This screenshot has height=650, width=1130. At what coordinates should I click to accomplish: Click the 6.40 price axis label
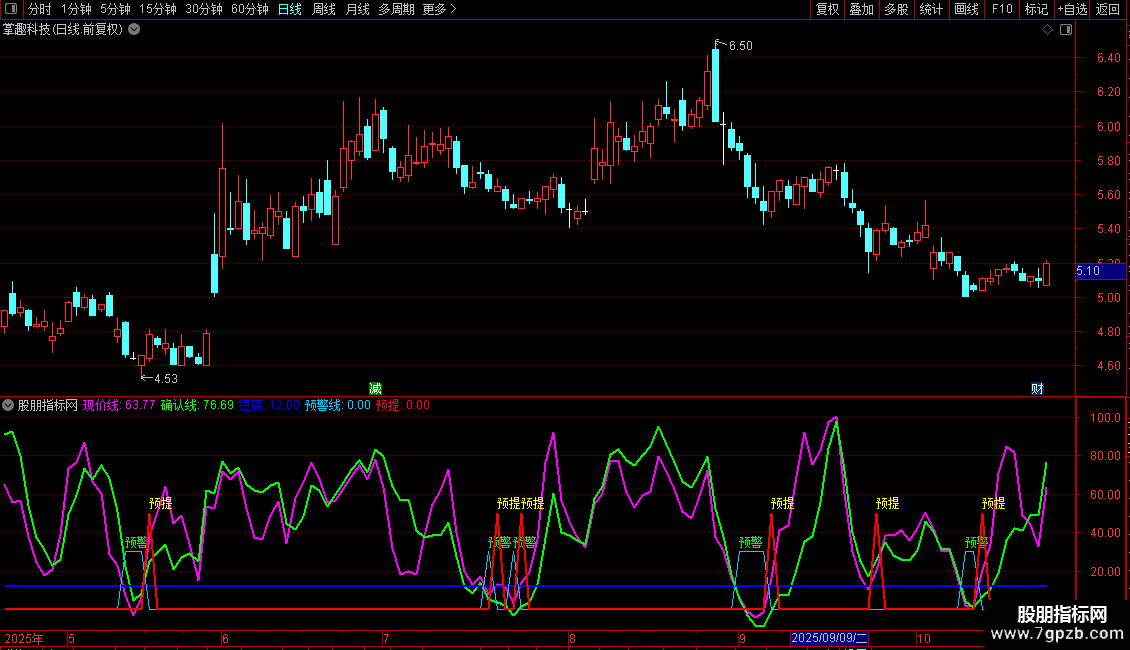click(x=1108, y=58)
